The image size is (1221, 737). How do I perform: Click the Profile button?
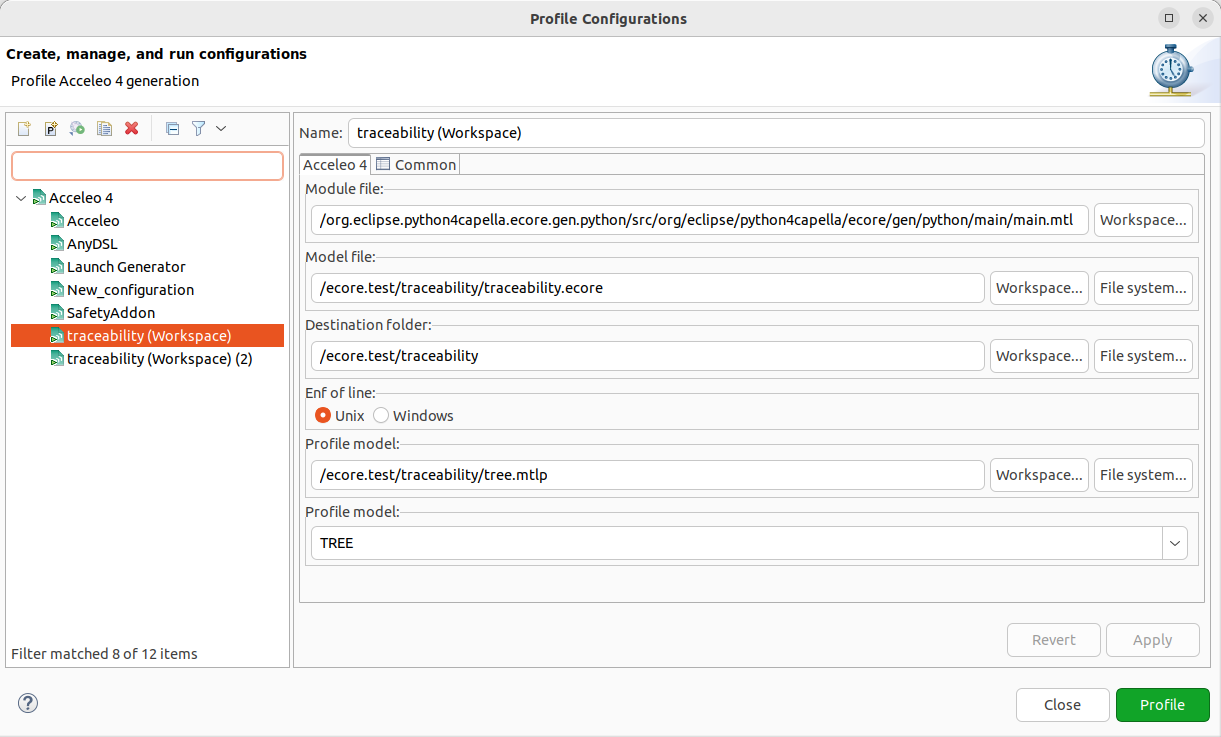(x=1162, y=704)
